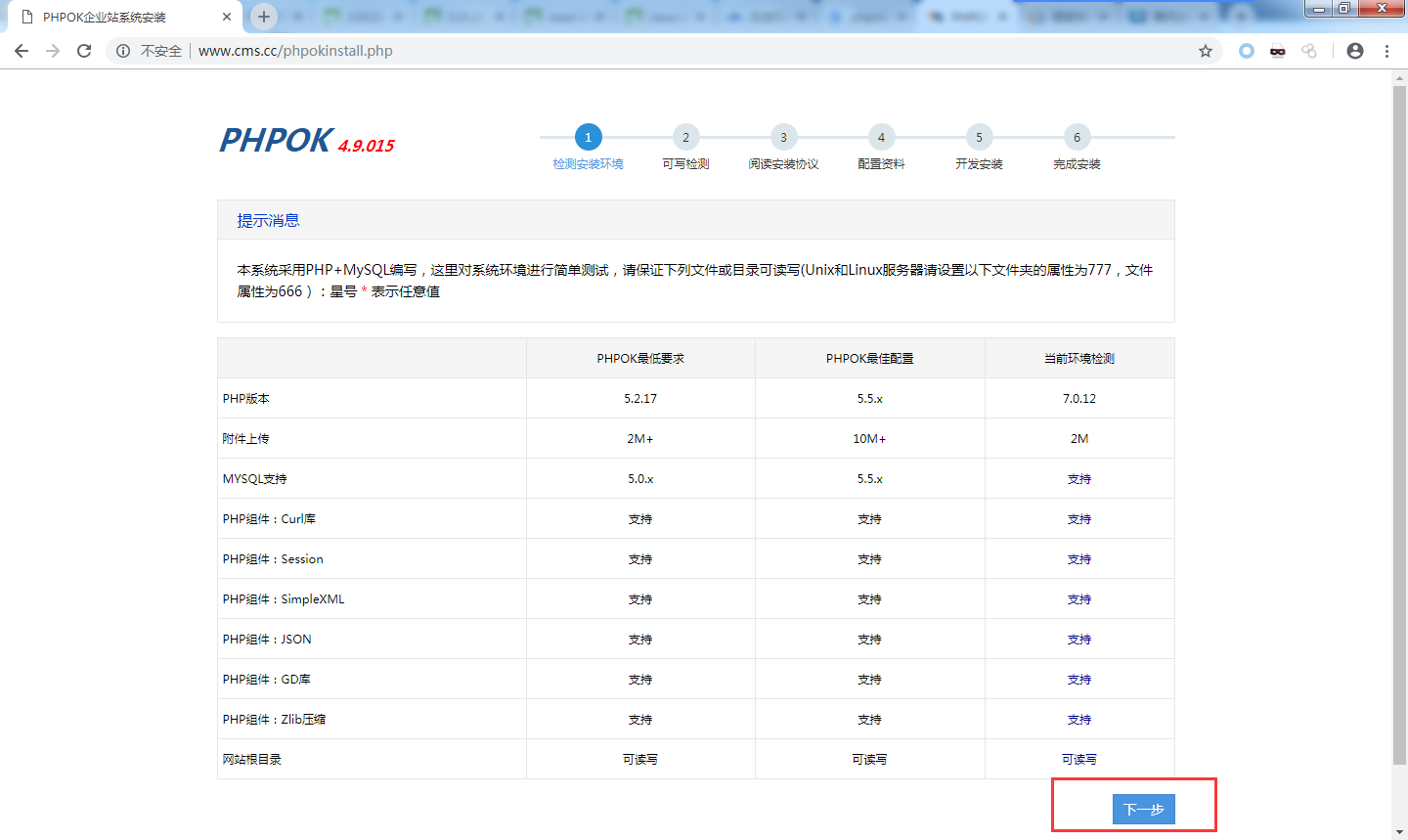
Task: Click 网站根目录 current status 可读写
Action: click(1079, 760)
